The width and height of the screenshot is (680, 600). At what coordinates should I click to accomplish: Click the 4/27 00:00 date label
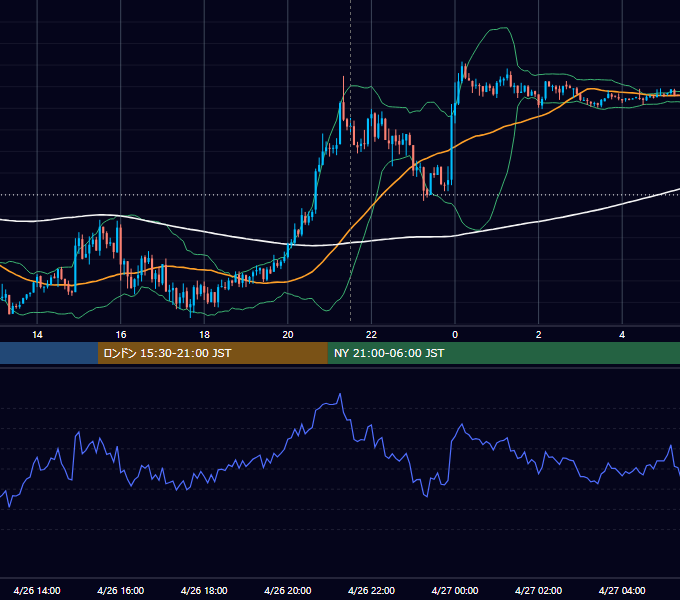pos(455,590)
